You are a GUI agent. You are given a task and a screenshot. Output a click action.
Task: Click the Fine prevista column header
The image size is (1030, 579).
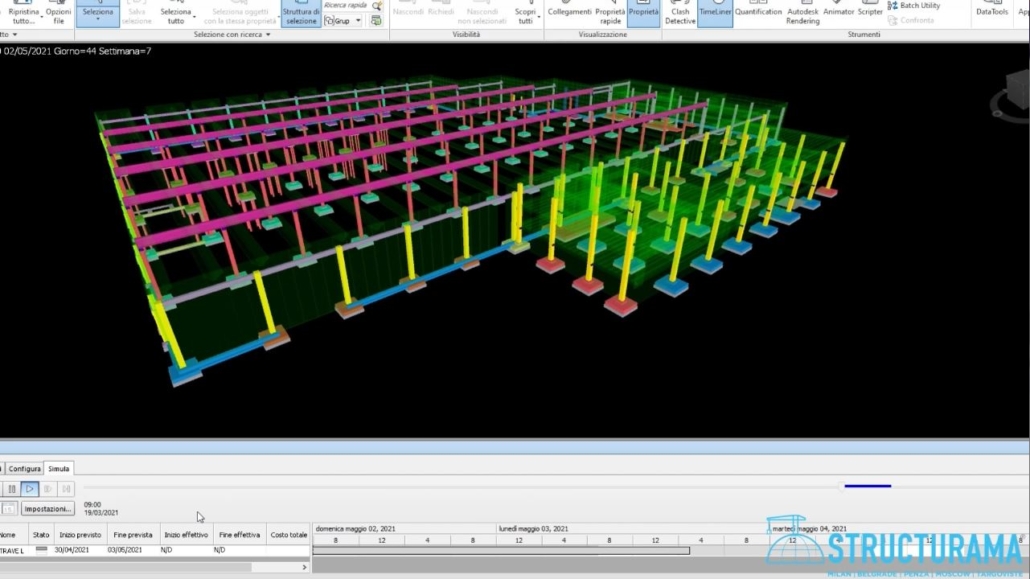[x=133, y=535]
